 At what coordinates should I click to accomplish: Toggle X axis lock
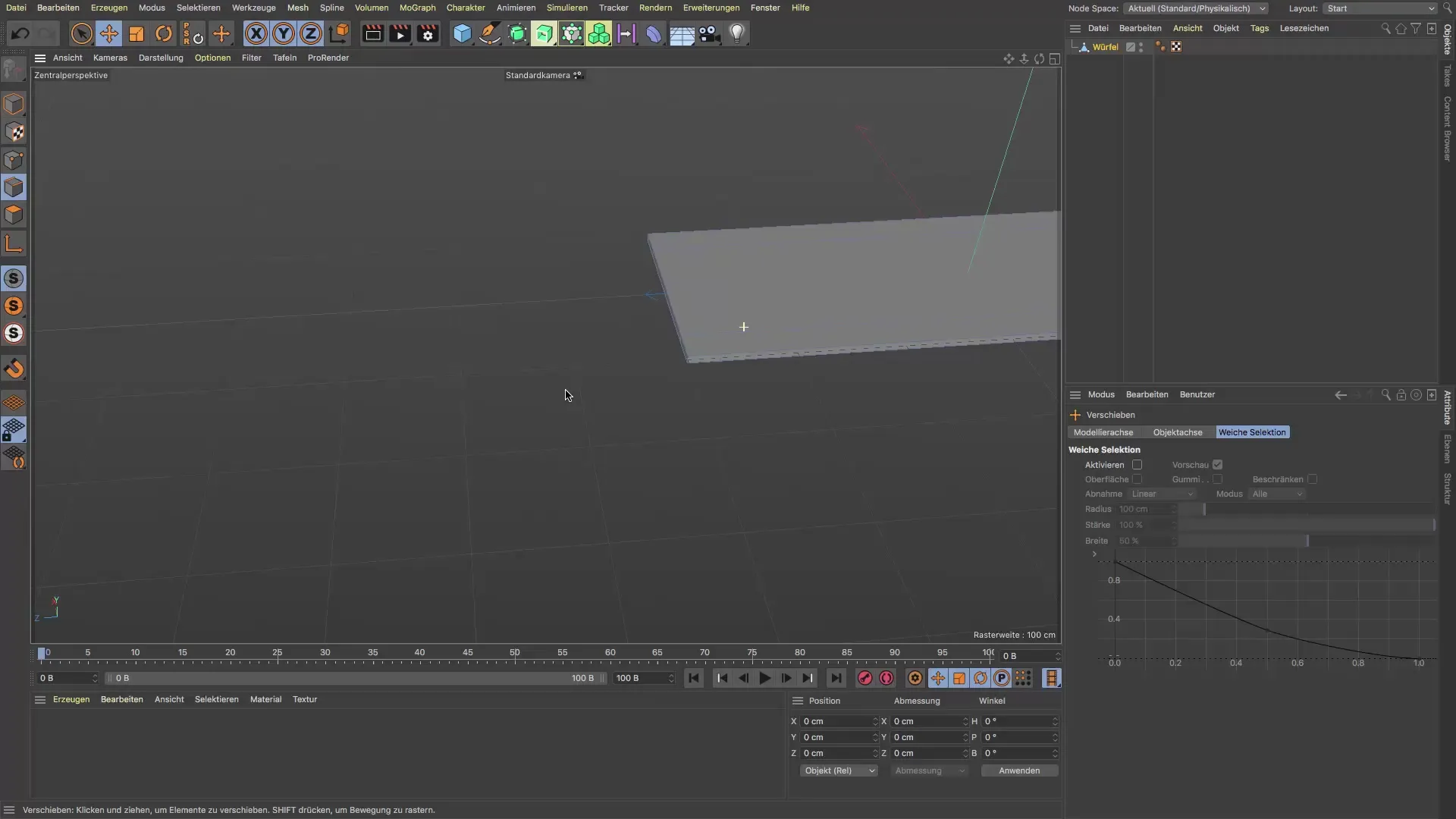(x=256, y=33)
